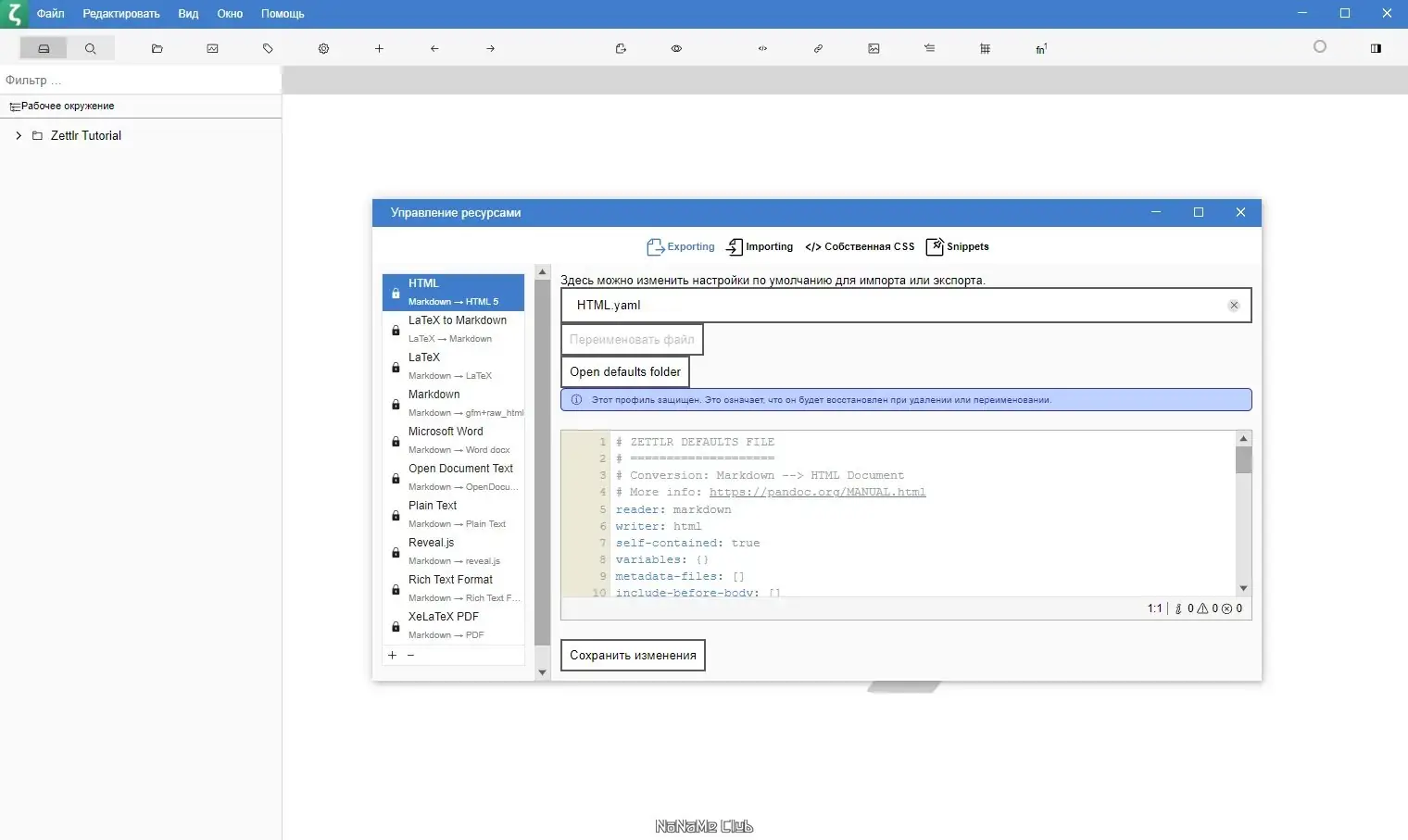Screen dimensions: 1408x840
Task: Insert a footnote with the fn icon
Action: tap(1040, 48)
